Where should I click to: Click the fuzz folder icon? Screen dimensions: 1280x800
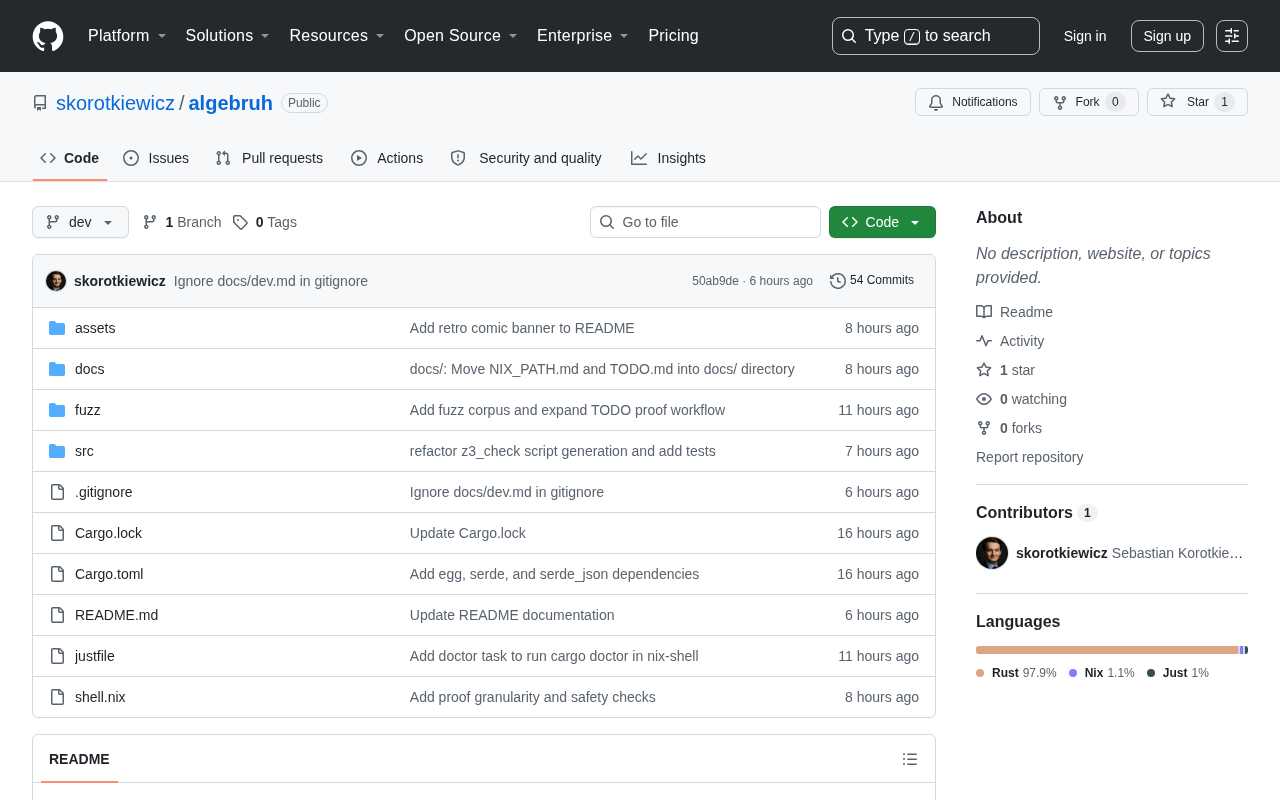[57, 410]
